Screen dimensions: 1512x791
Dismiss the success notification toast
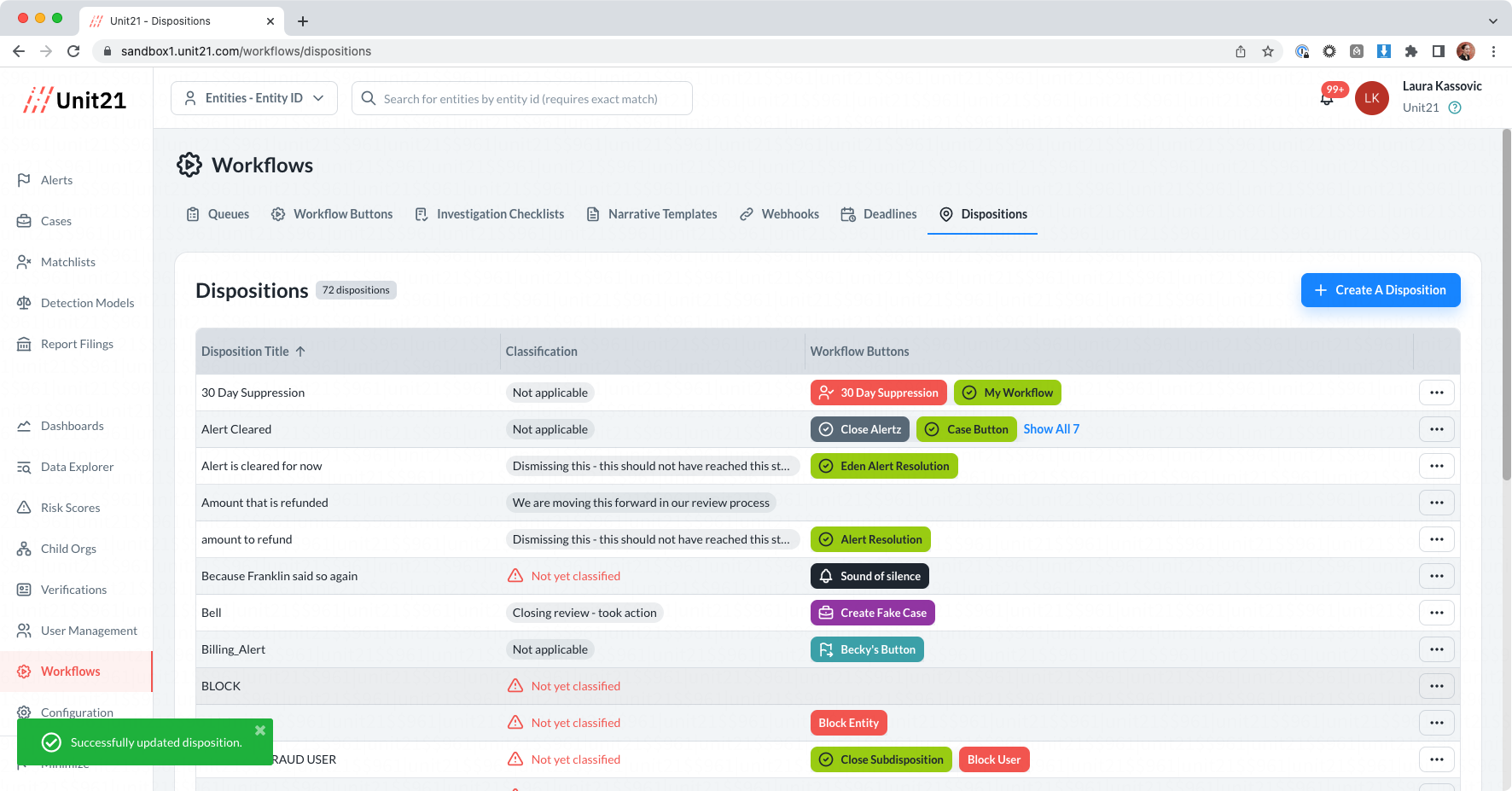[x=260, y=730]
